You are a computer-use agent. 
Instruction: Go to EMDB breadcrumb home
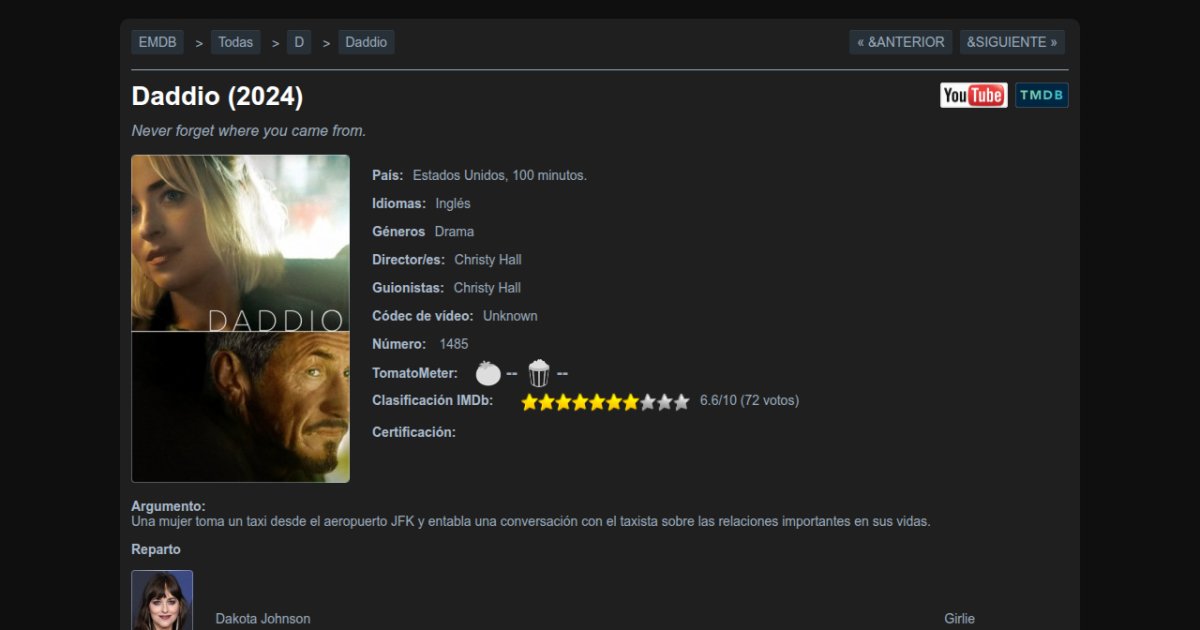pyautogui.click(x=158, y=42)
